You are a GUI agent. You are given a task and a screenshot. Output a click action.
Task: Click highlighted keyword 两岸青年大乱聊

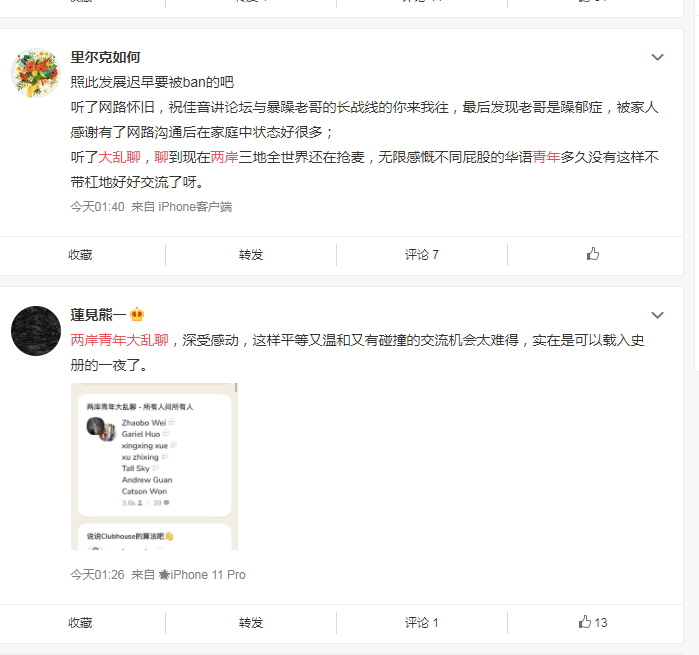pos(119,340)
